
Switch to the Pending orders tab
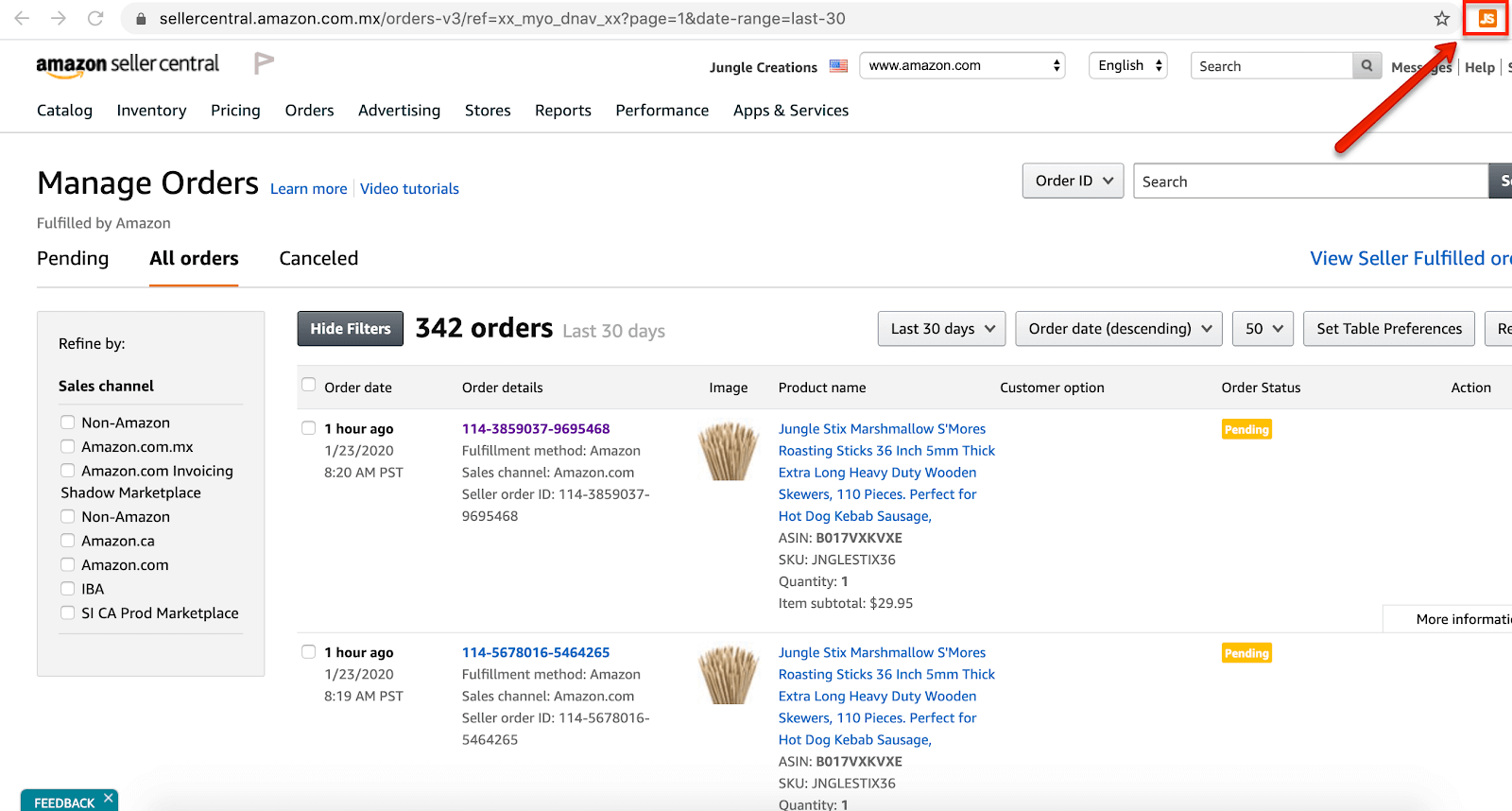pos(73,258)
